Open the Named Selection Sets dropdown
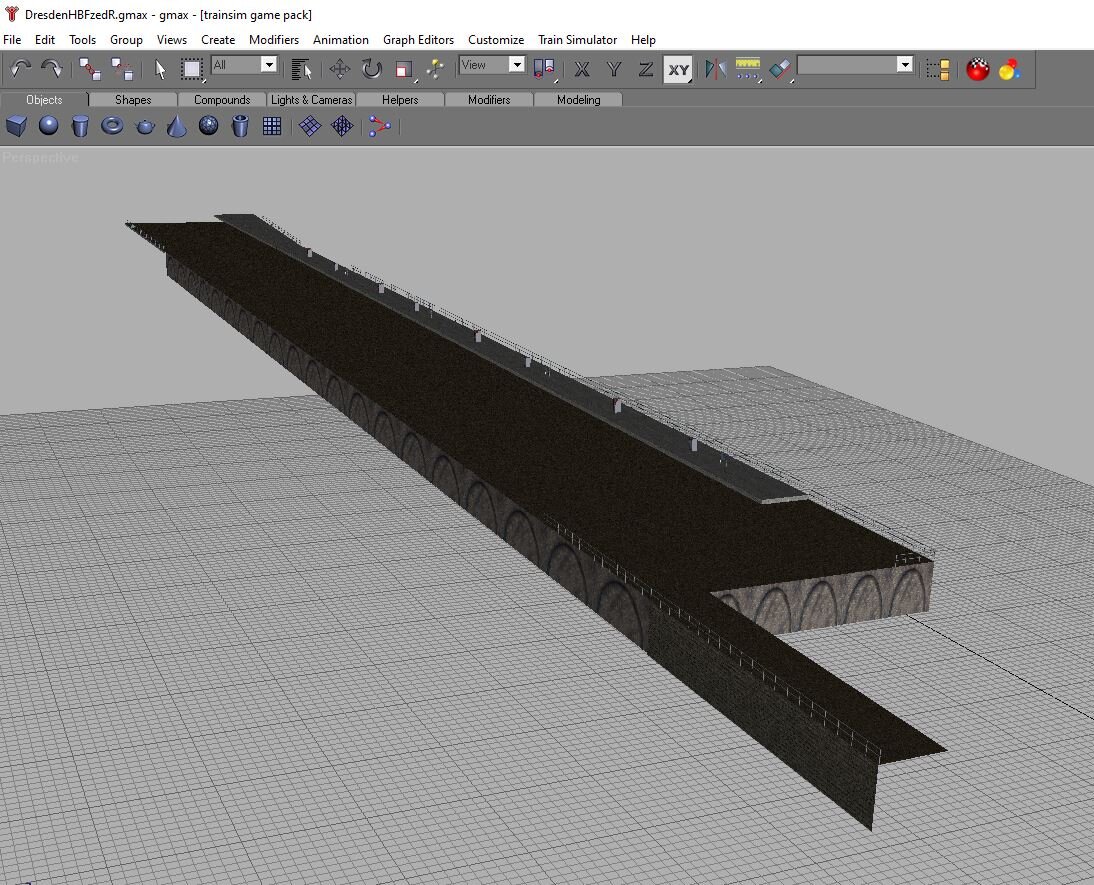The height and width of the screenshot is (885, 1094). point(905,65)
